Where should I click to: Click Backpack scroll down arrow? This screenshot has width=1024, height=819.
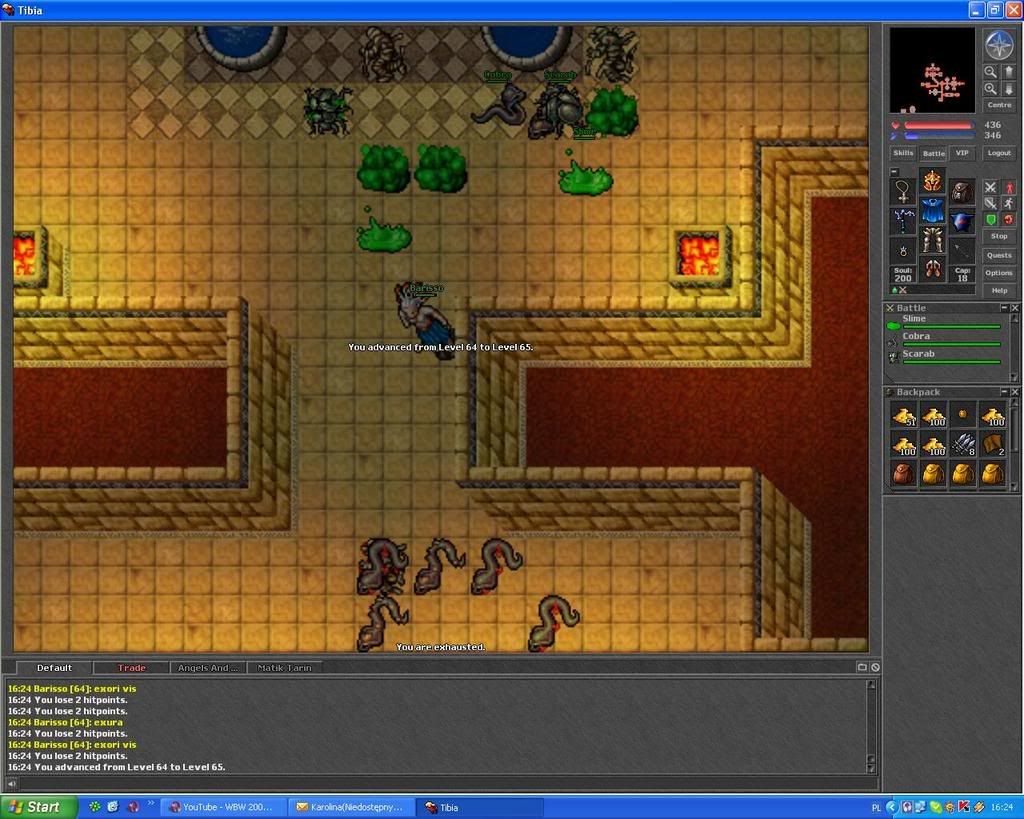[1014, 487]
